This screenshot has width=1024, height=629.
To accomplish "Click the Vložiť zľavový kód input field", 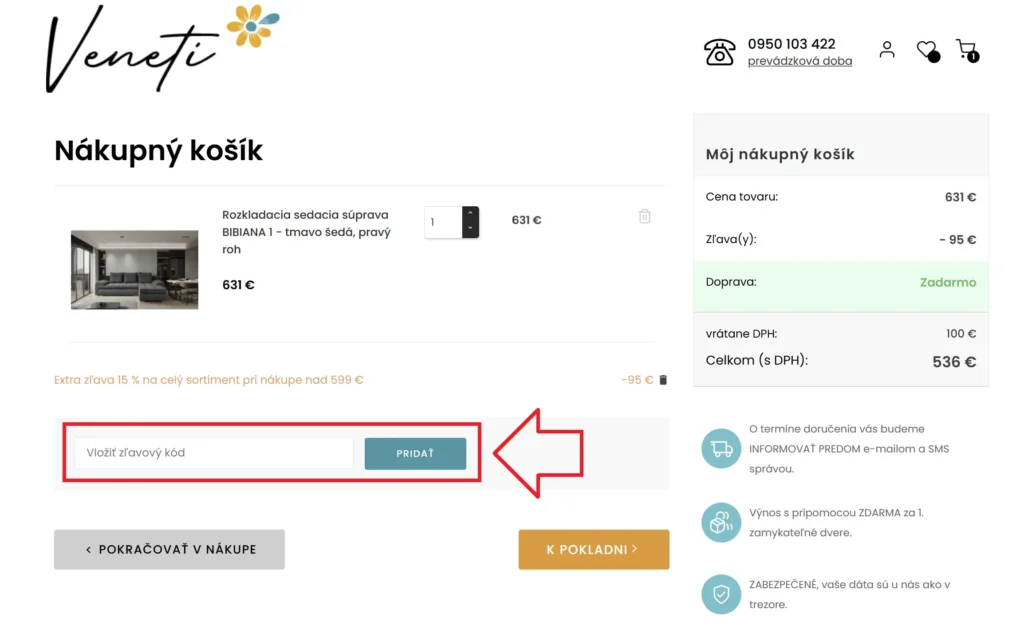I will pos(214,453).
